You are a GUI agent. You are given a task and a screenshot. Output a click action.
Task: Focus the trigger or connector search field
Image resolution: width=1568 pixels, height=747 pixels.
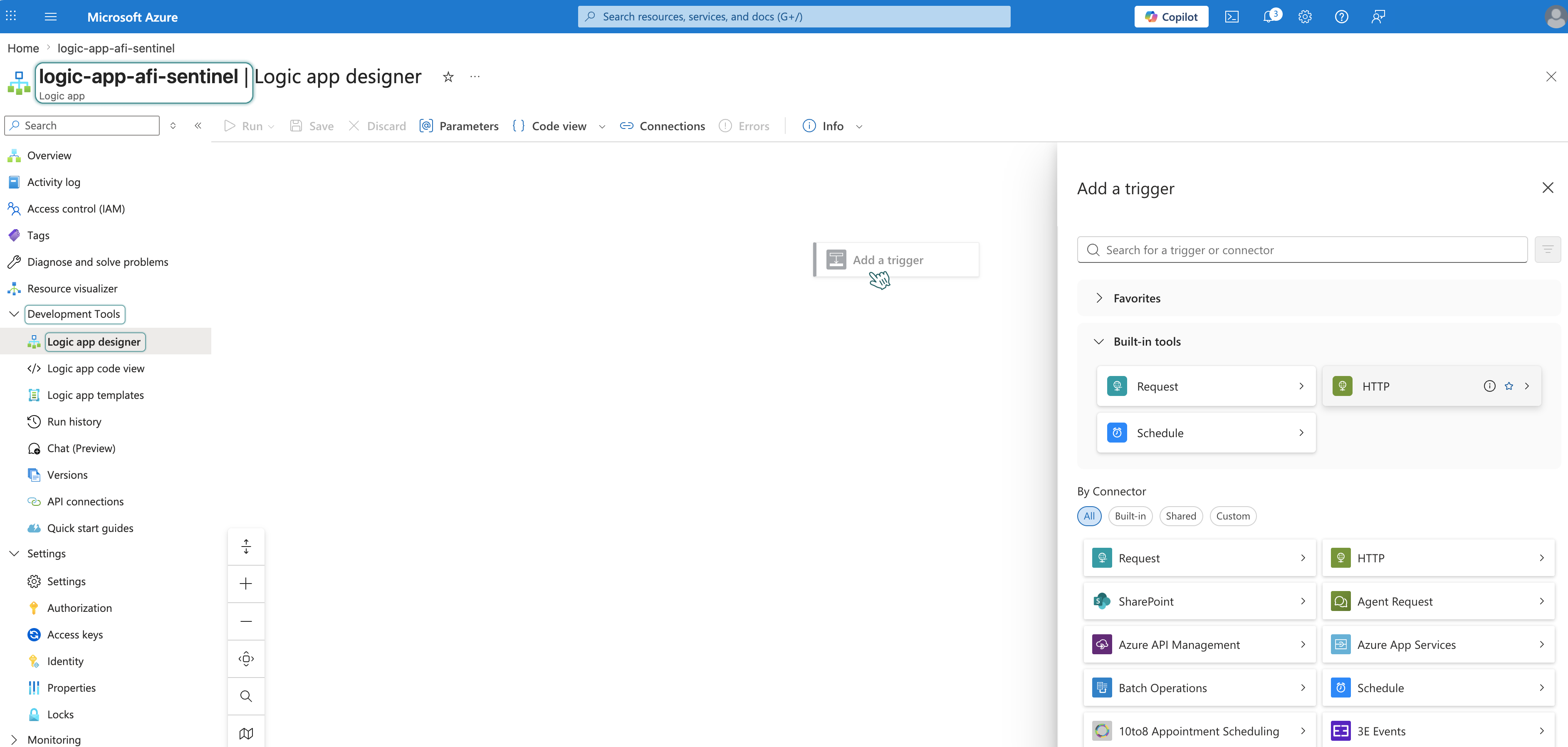coord(1302,250)
